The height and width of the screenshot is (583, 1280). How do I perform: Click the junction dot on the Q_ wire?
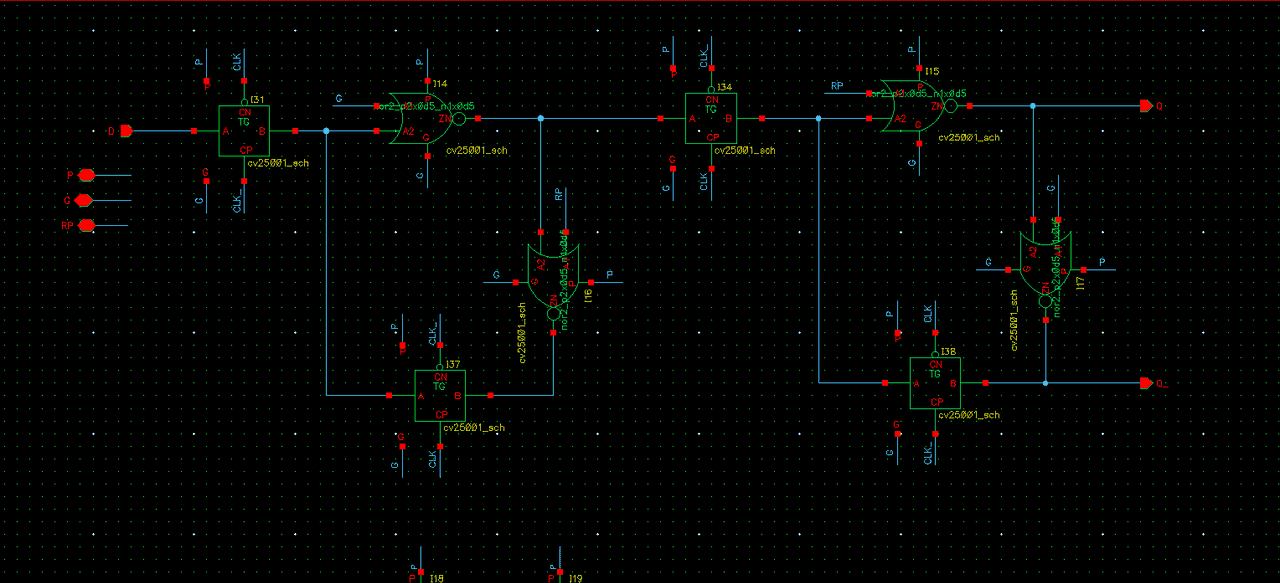point(1045,383)
